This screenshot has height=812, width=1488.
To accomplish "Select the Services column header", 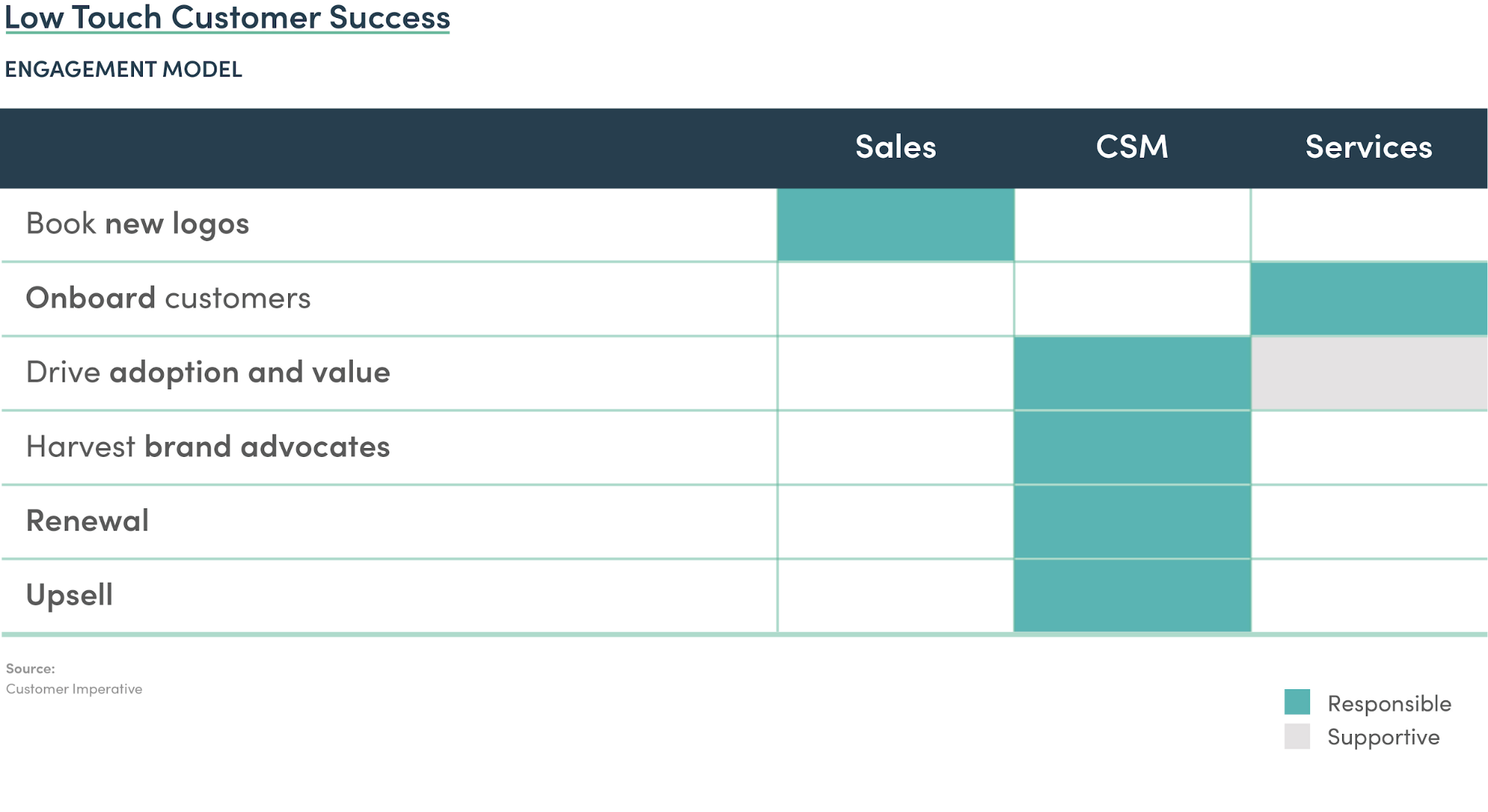I will (1368, 147).
